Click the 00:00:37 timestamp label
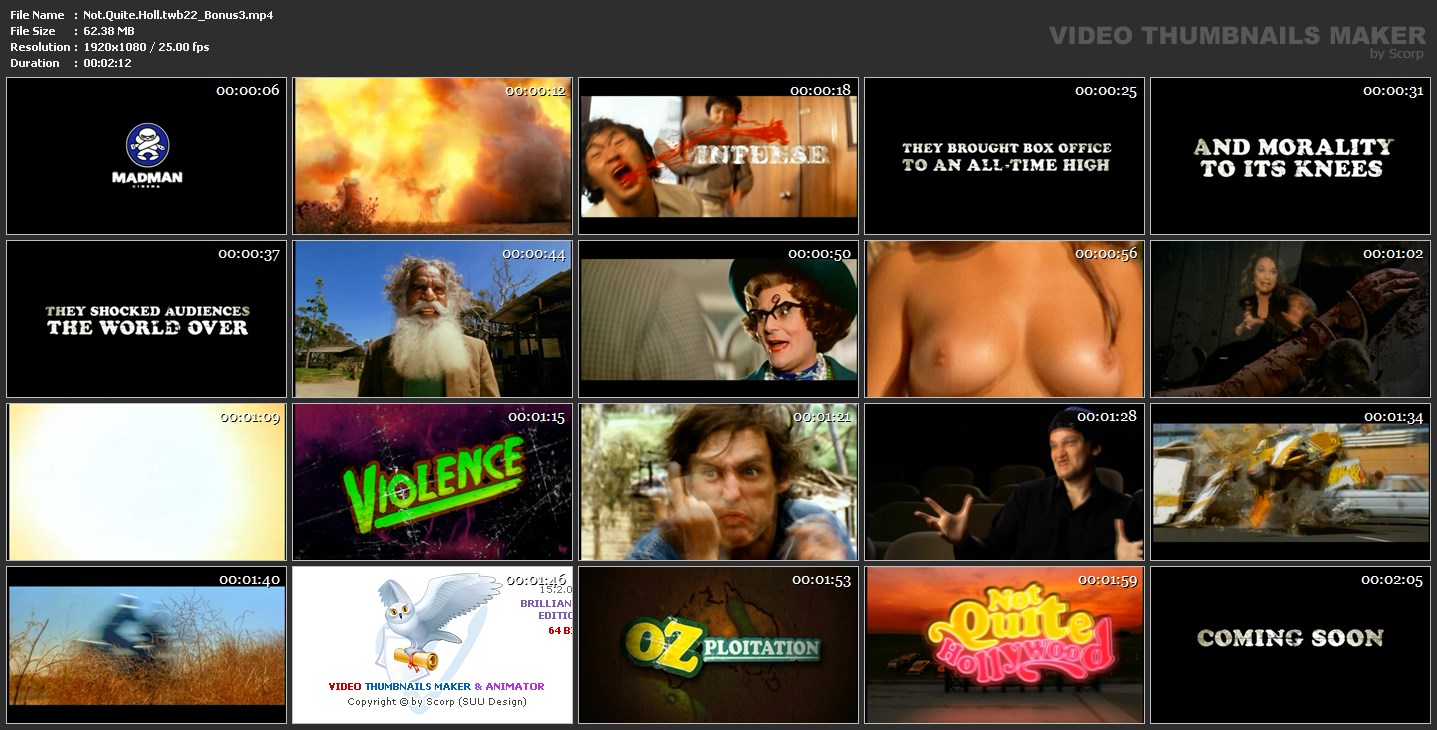 click(x=249, y=253)
